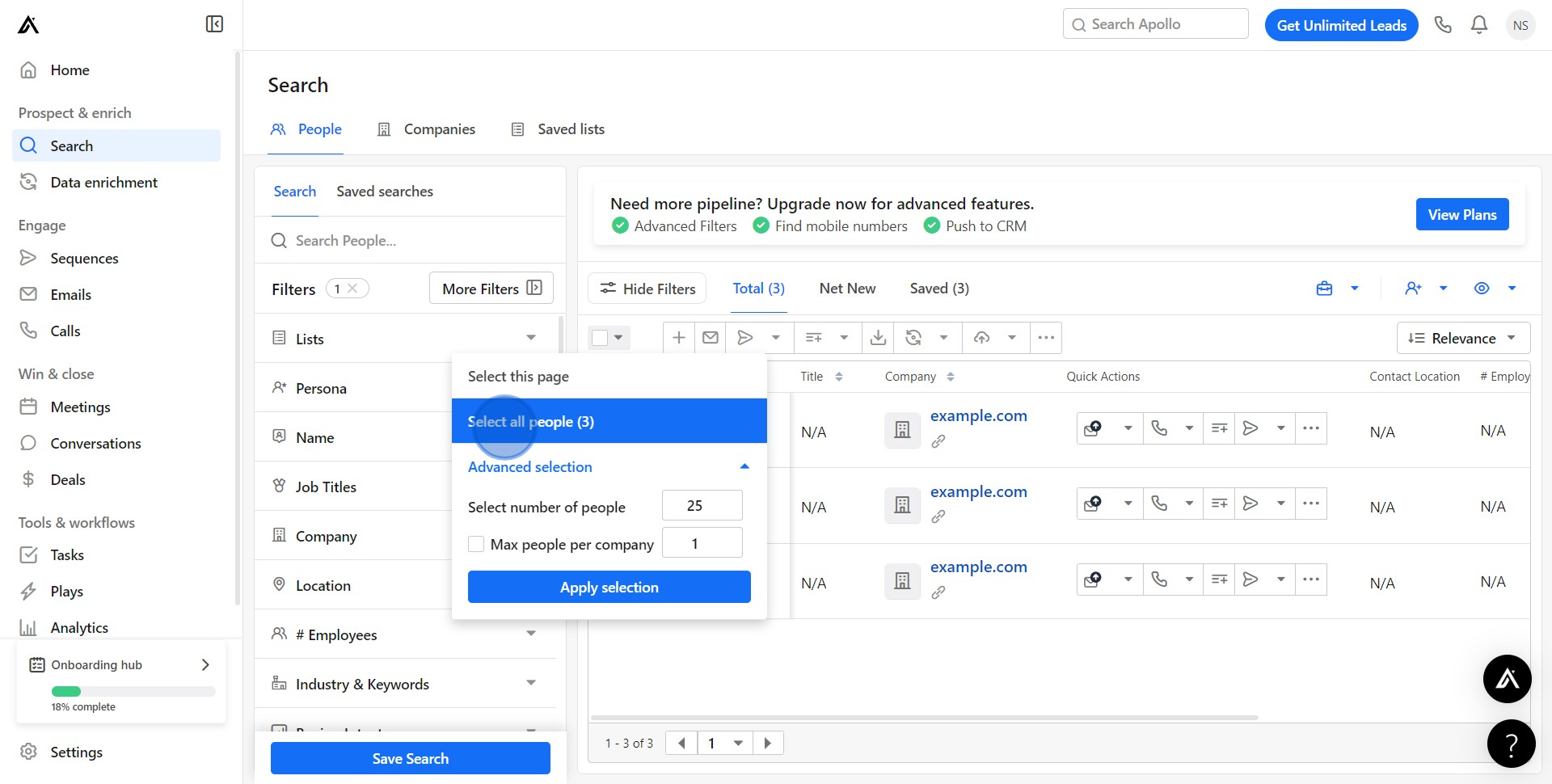Open the Onboarding hub card
Screen dimensions: 1552x784
click(x=121, y=684)
